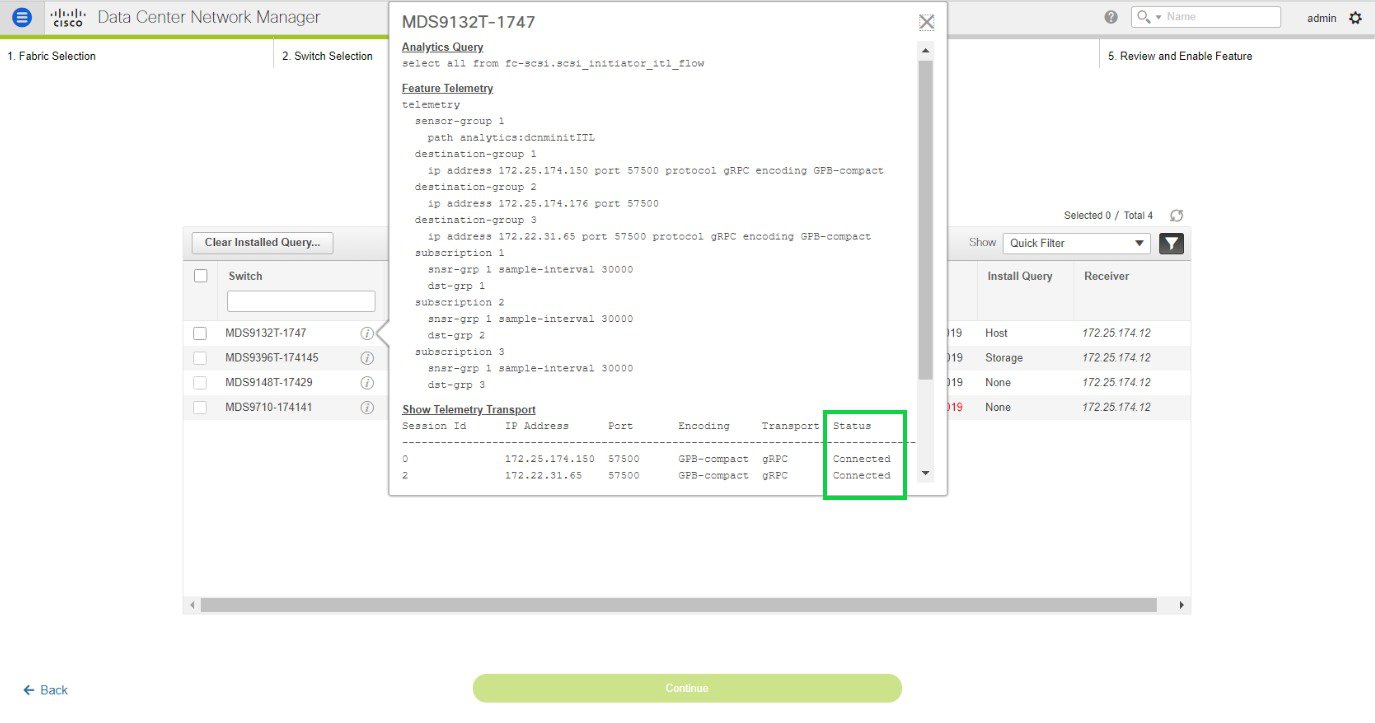Click the admin user label
Image resolution: width=1375 pixels, height=723 pixels.
point(1321,18)
